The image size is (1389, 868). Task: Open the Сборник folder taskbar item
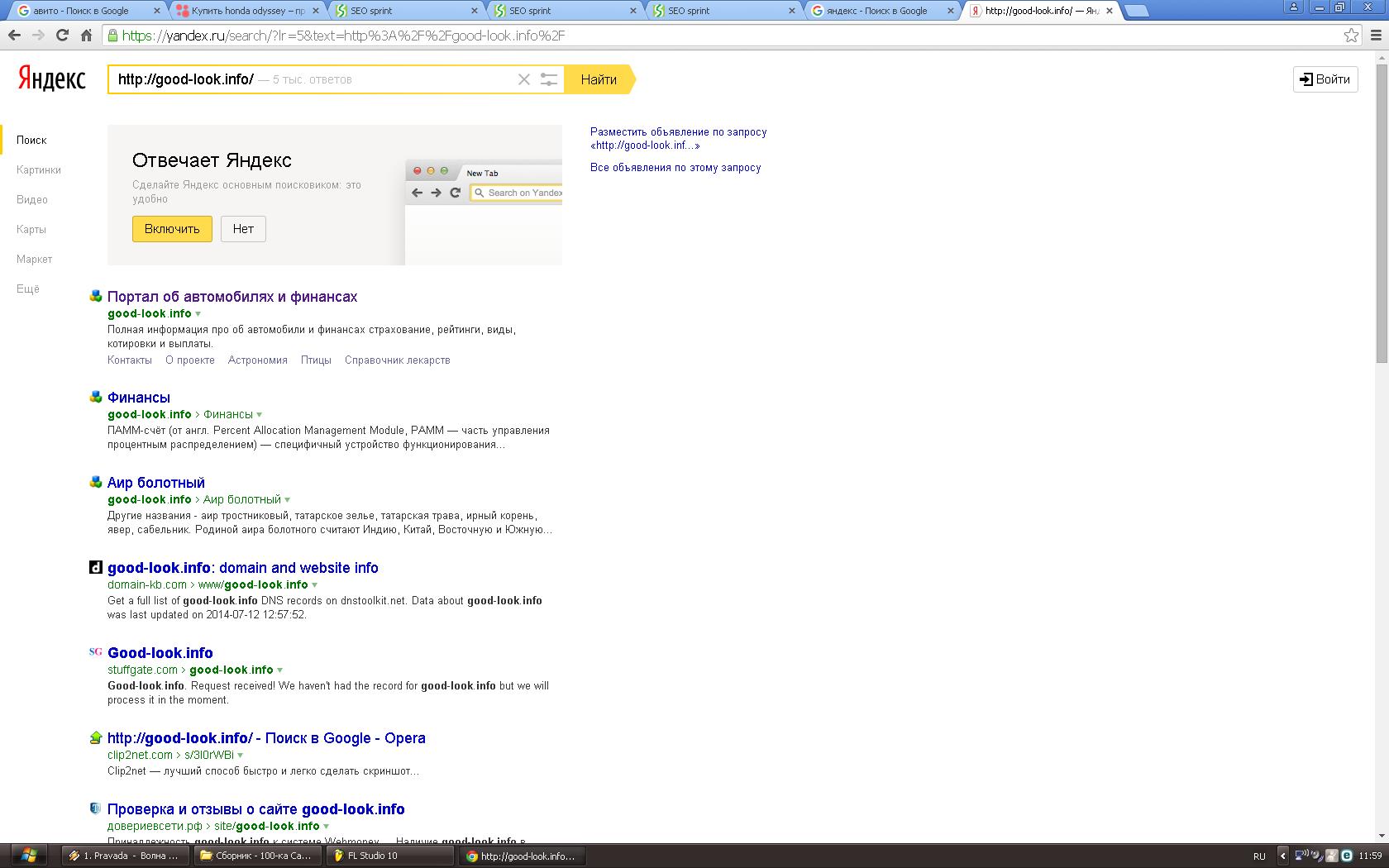(258, 856)
